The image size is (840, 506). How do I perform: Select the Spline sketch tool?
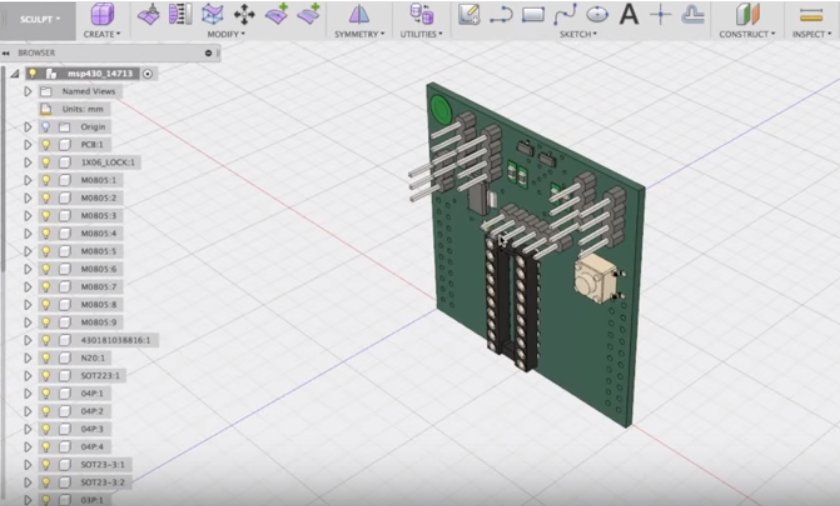565,14
